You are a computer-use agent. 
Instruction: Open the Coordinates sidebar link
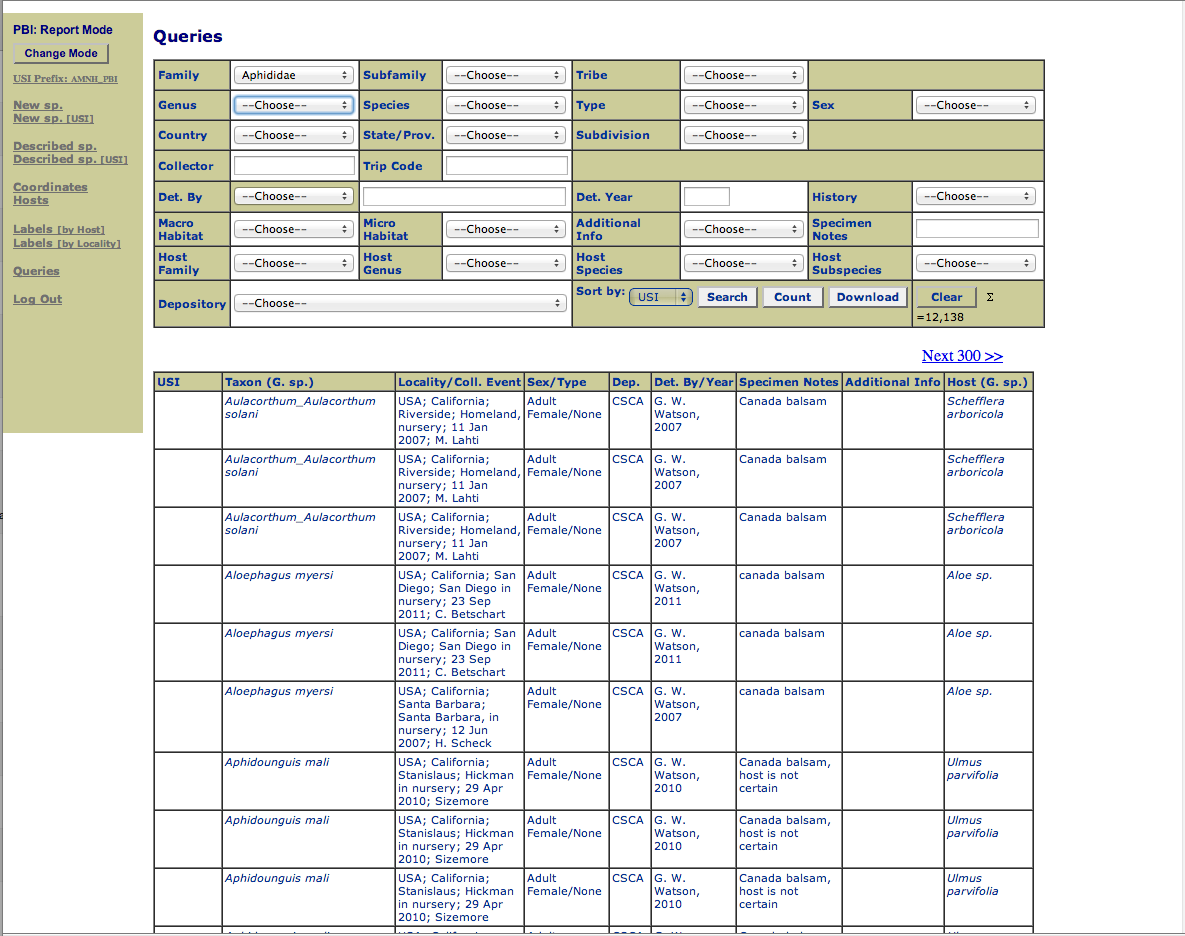pos(50,186)
